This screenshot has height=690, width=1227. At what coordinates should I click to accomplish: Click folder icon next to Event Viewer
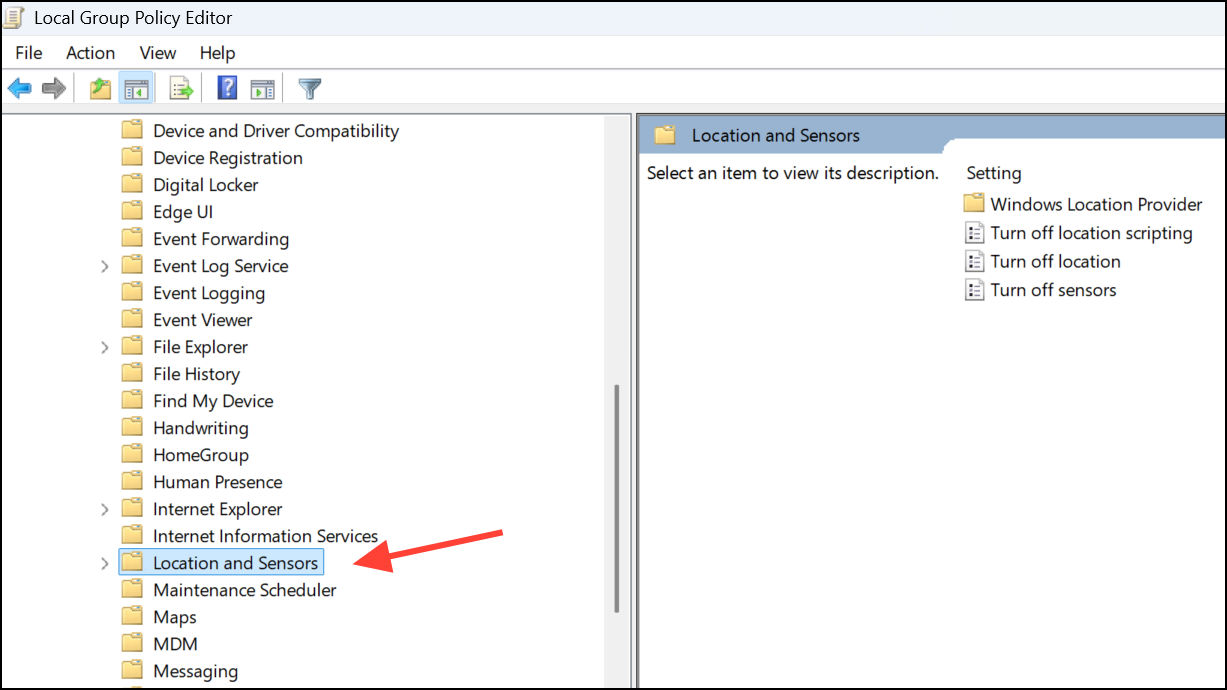(132, 319)
